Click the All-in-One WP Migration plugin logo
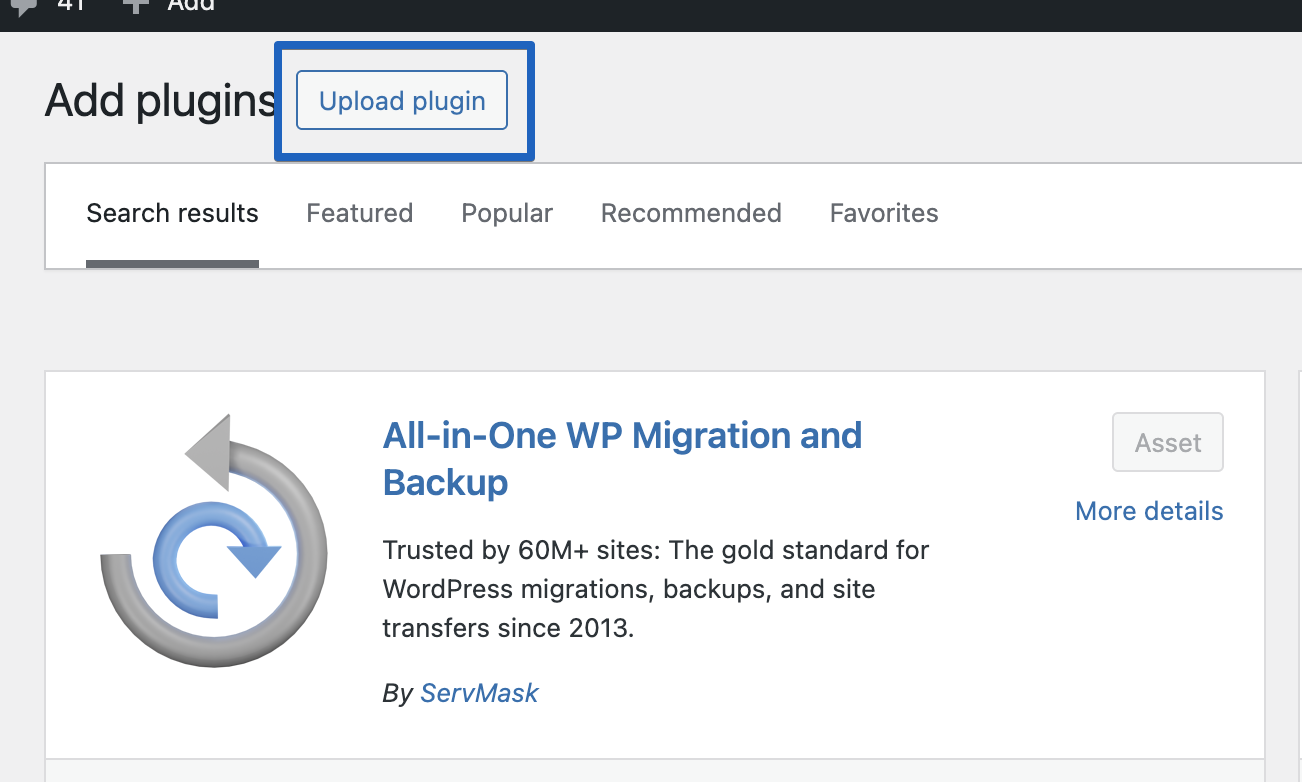 pyautogui.click(x=214, y=540)
